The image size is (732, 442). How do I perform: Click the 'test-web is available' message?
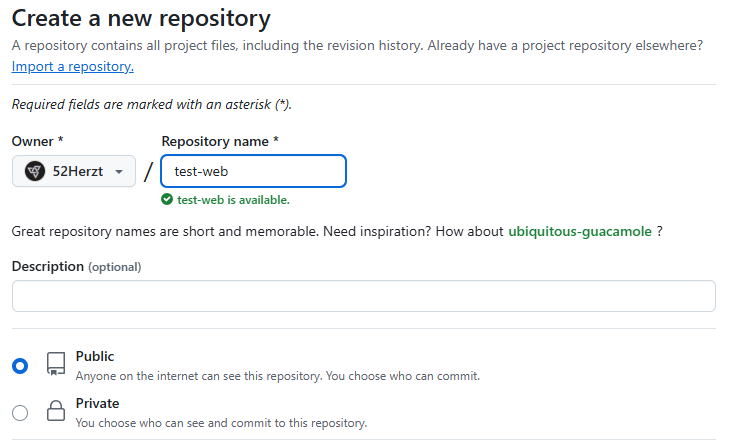coord(233,200)
